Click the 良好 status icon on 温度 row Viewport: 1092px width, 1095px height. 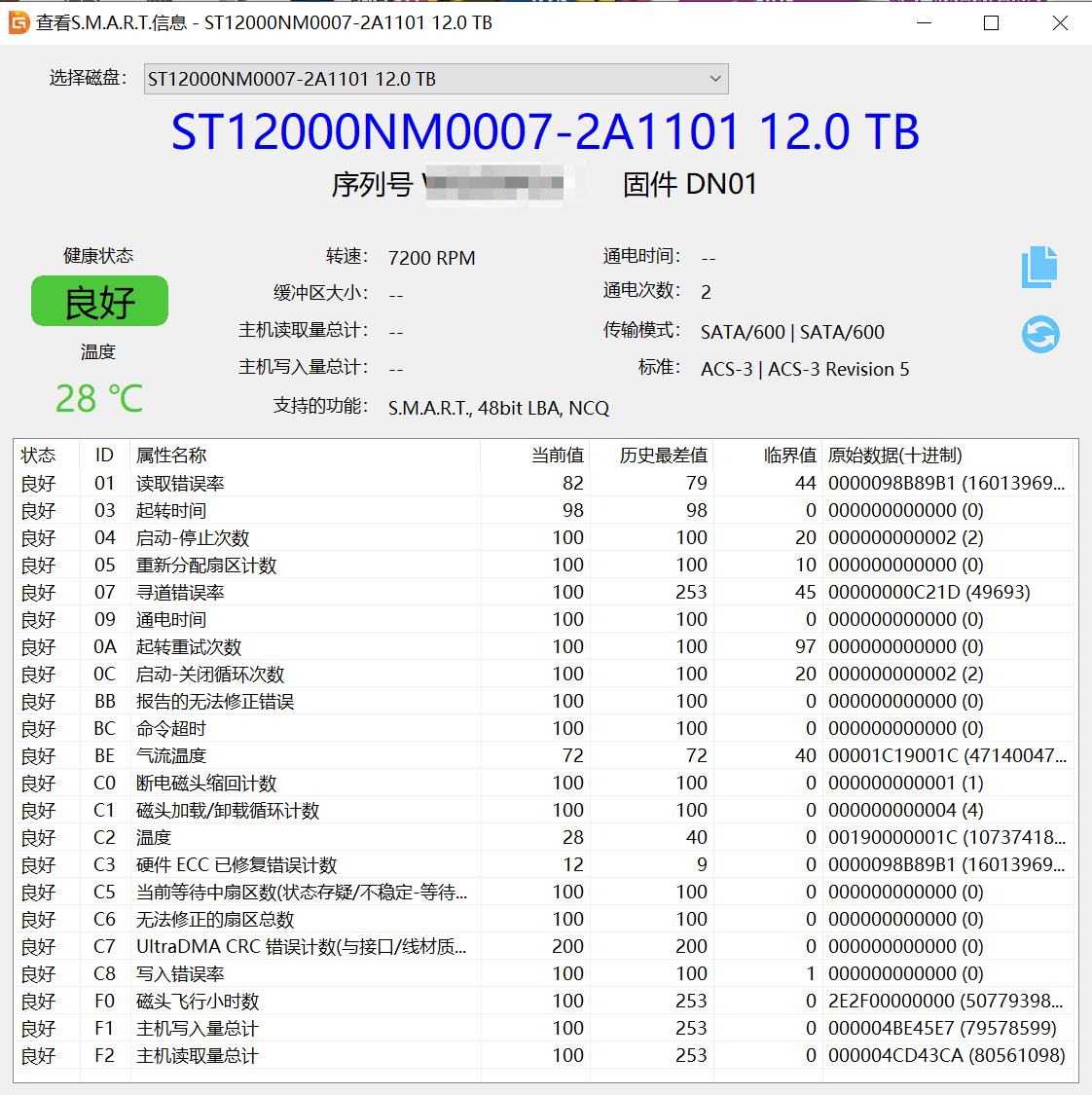(x=38, y=837)
